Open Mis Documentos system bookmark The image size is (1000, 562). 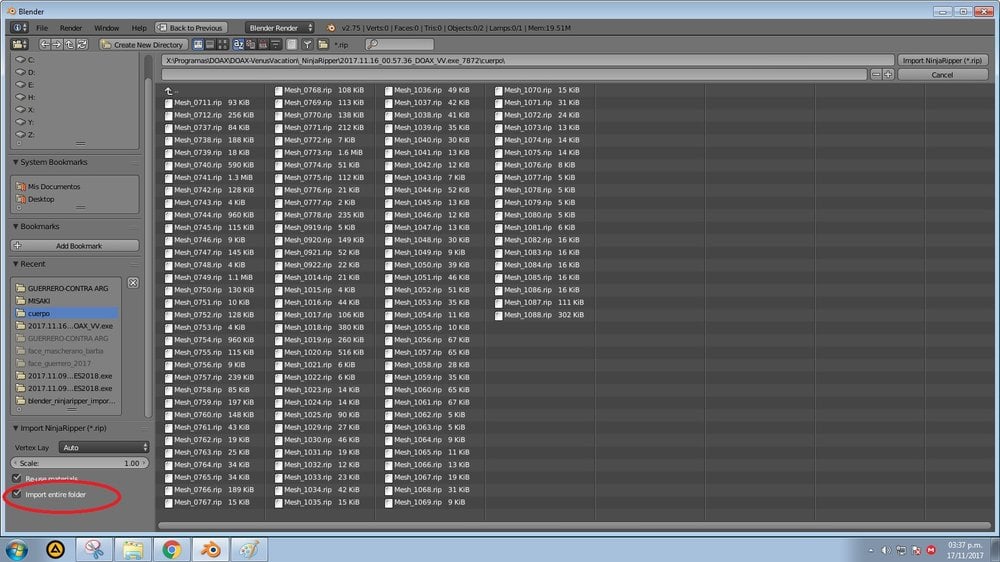tap(48, 187)
